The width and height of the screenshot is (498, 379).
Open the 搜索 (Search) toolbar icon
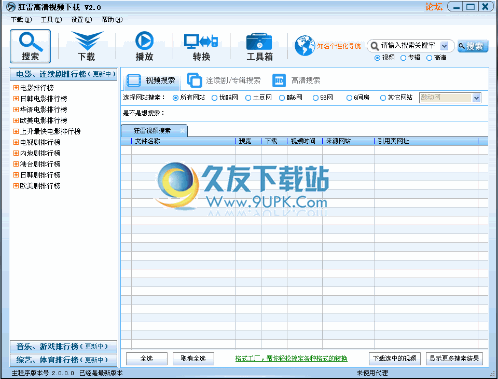[x=30, y=46]
